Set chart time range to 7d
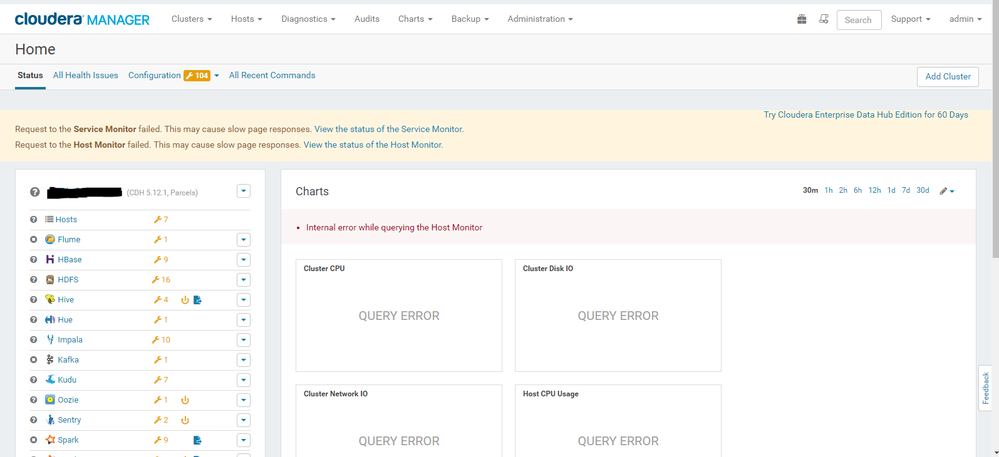 pyautogui.click(x=906, y=191)
